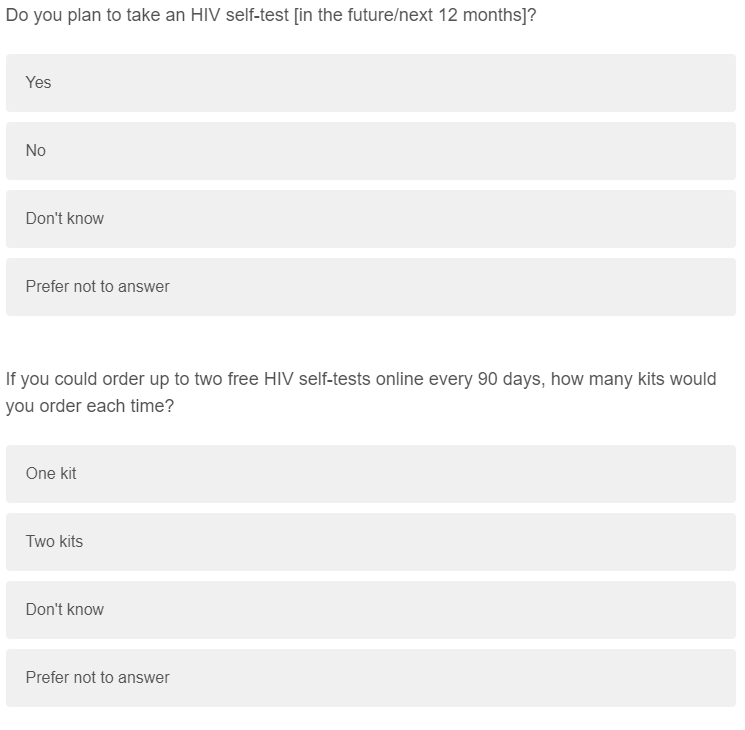The width and height of the screenshot is (745, 730).
Task: Select "Yes" for planning an HIV self-test
Action: (370, 83)
